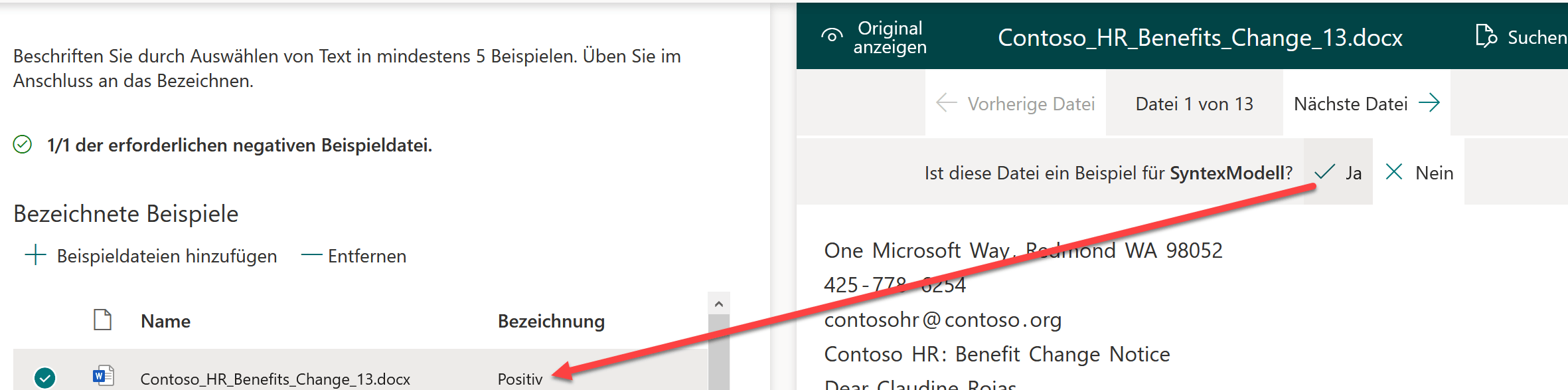1568x390 pixels.
Task: Click the green check icon for negative Beispieldatei status
Action: coord(23,144)
